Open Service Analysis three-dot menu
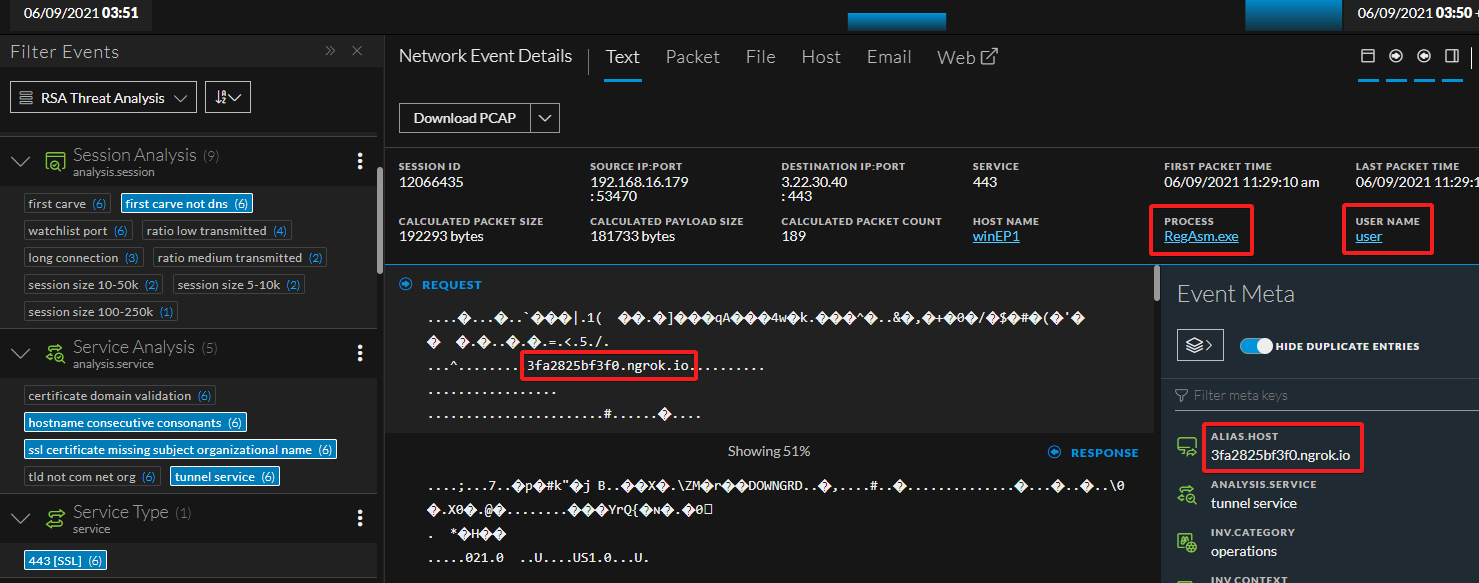 pos(360,353)
